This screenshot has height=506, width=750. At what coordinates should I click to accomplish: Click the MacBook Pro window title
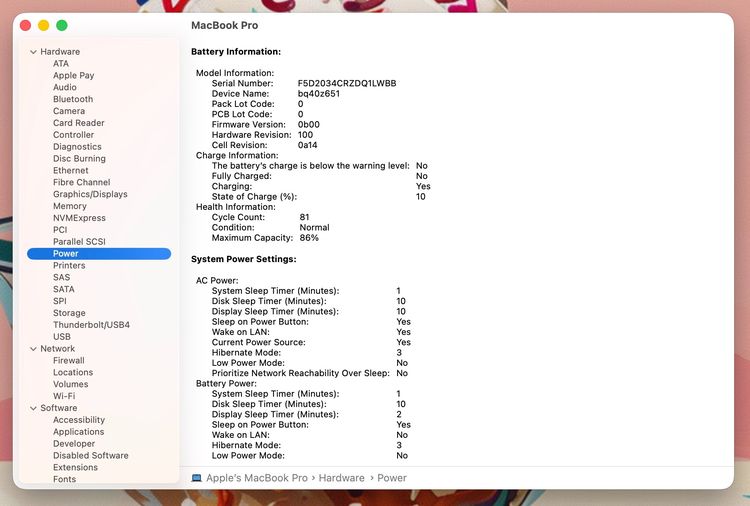tap(224, 25)
